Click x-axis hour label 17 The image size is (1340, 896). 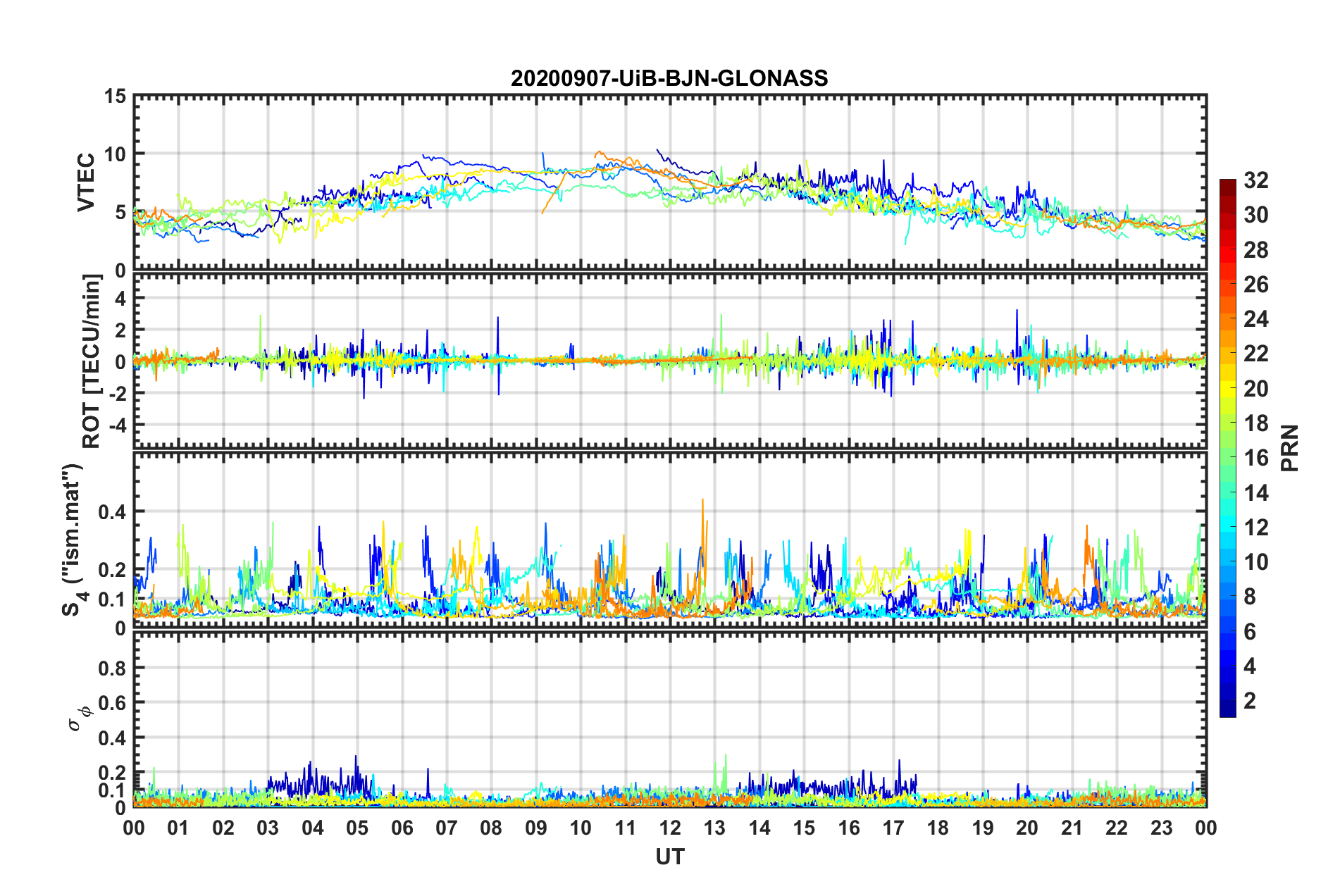pyautogui.click(x=893, y=828)
